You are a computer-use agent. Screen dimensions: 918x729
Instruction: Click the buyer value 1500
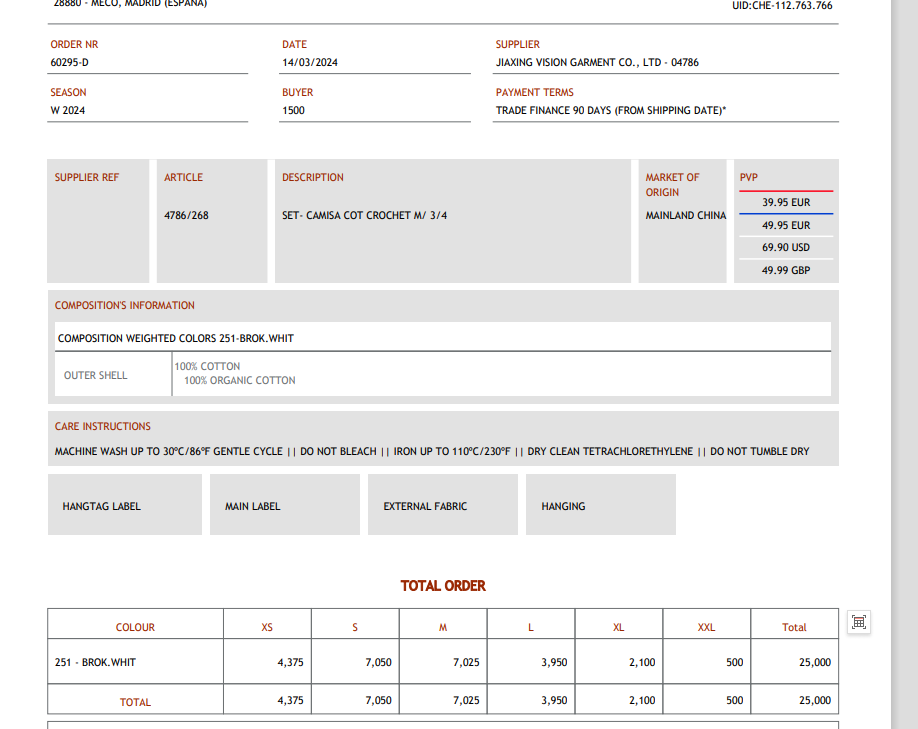point(293,110)
